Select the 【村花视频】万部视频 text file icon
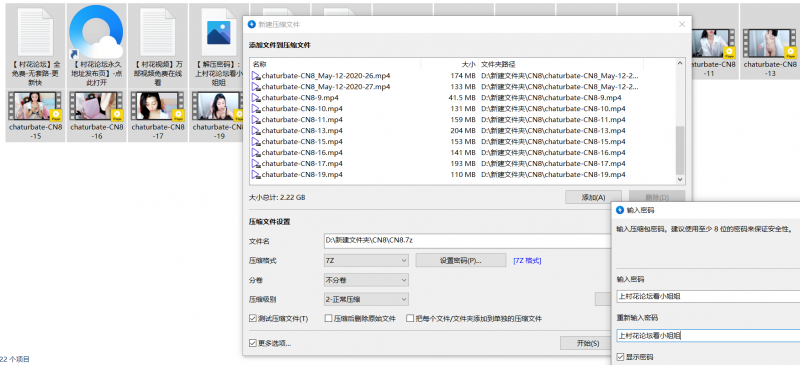Viewport: 800px width, 365px height. pos(158,32)
